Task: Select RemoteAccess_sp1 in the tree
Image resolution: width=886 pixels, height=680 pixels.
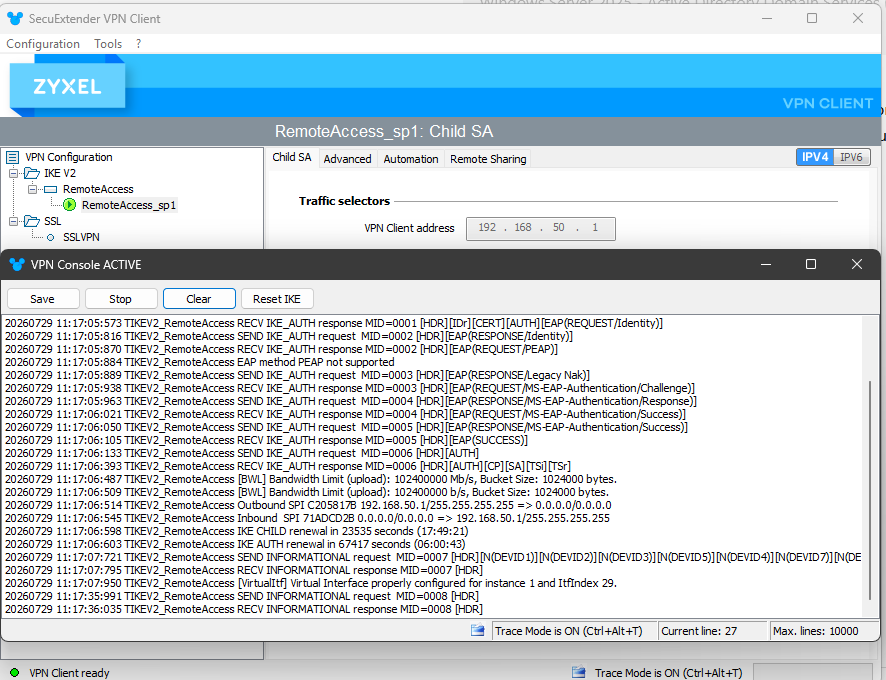Action: click(129, 205)
